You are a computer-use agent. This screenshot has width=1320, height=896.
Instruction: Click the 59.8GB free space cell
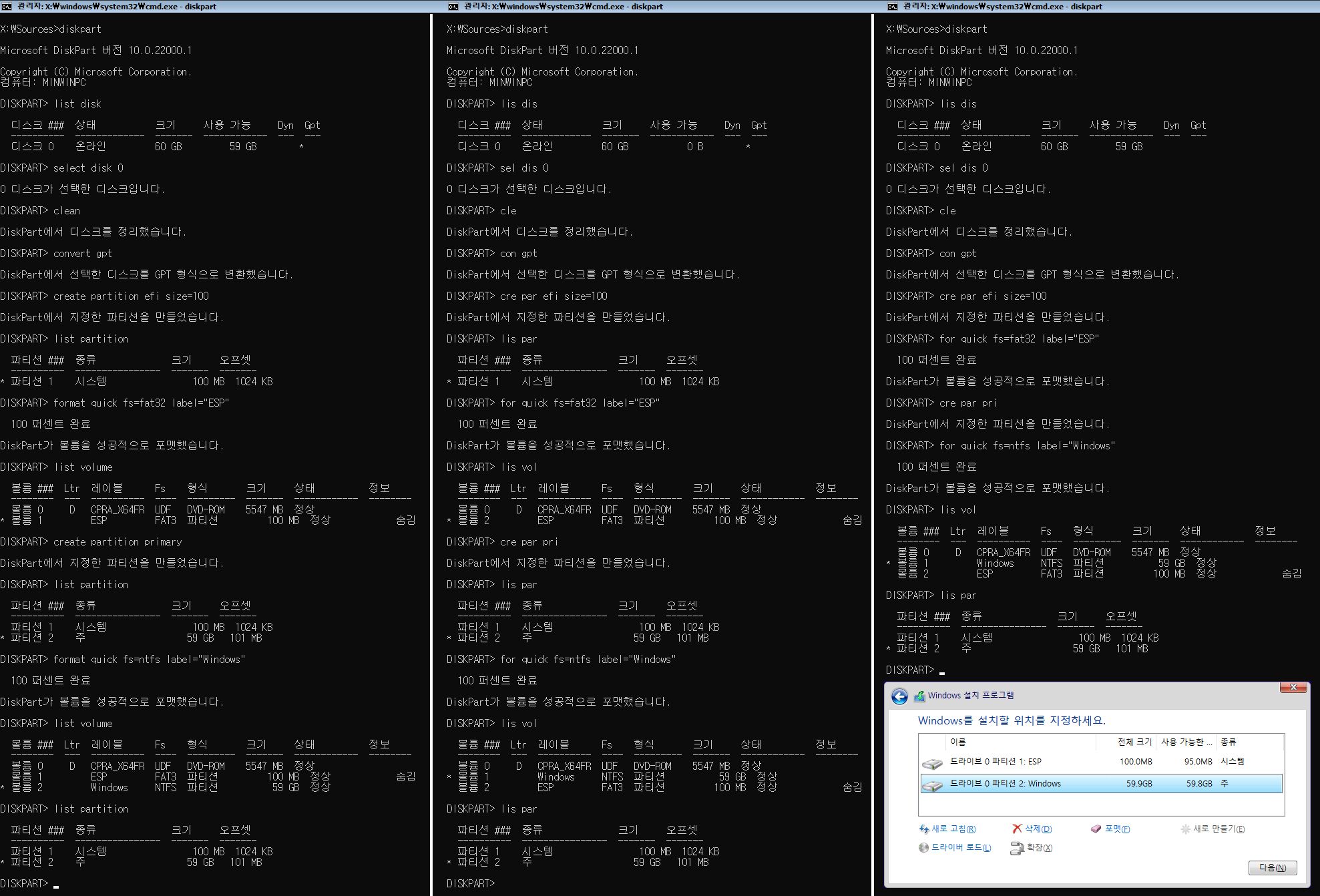[1199, 784]
